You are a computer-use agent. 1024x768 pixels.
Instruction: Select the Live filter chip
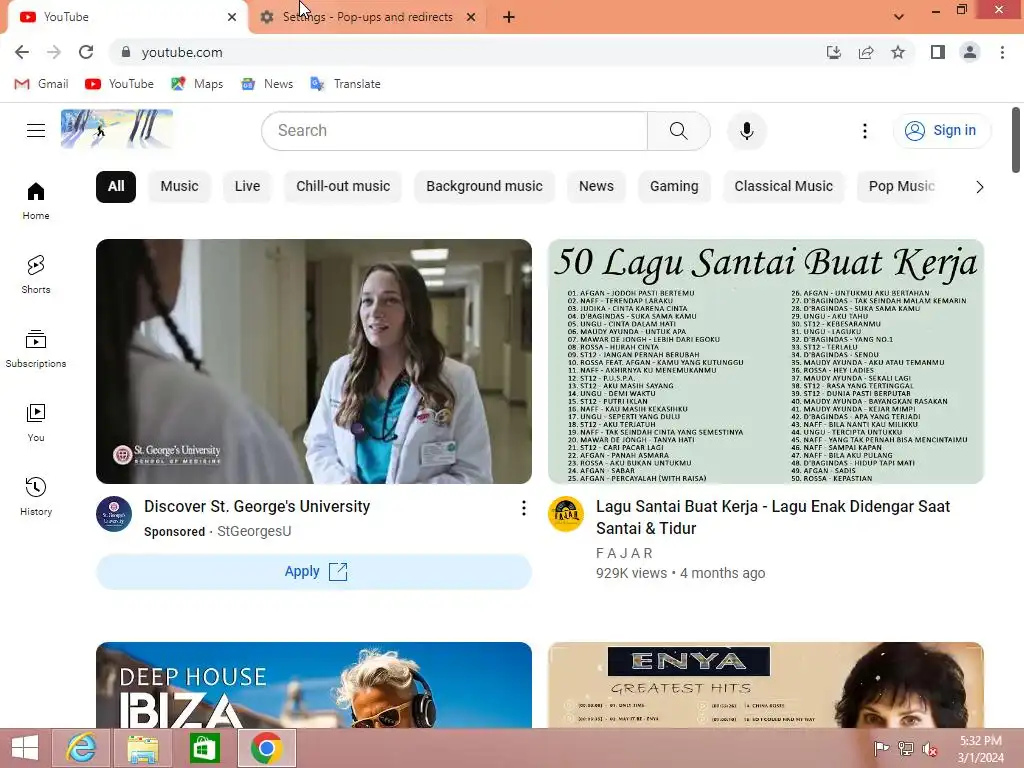(x=248, y=187)
